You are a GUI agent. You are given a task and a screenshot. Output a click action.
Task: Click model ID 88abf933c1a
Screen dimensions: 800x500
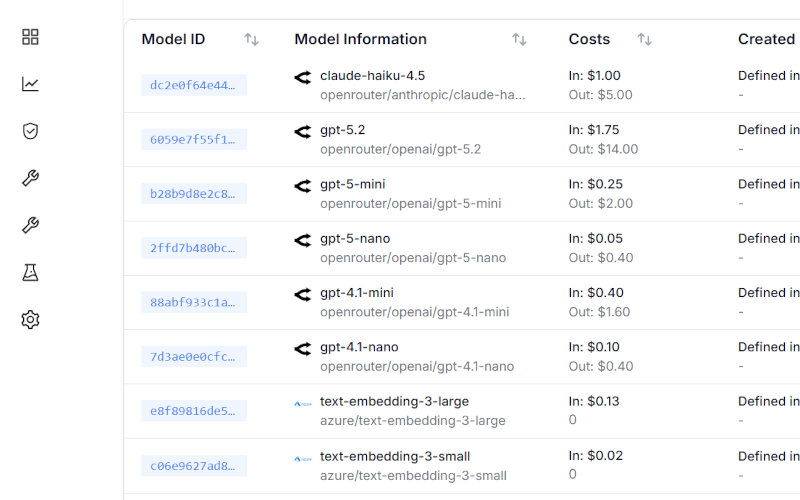pos(193,302)
